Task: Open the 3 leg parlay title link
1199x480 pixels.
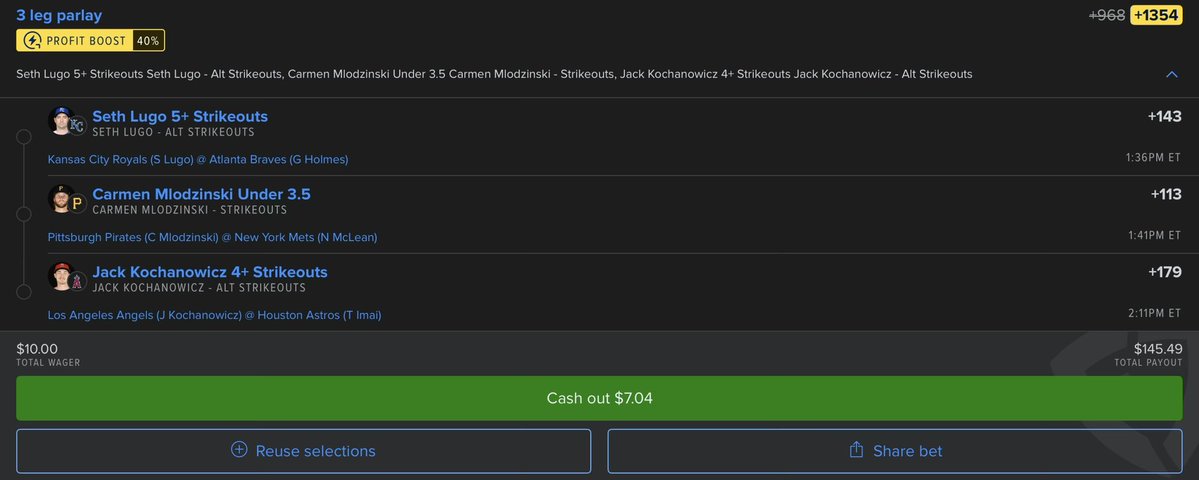Action: [x=59, y=15]
